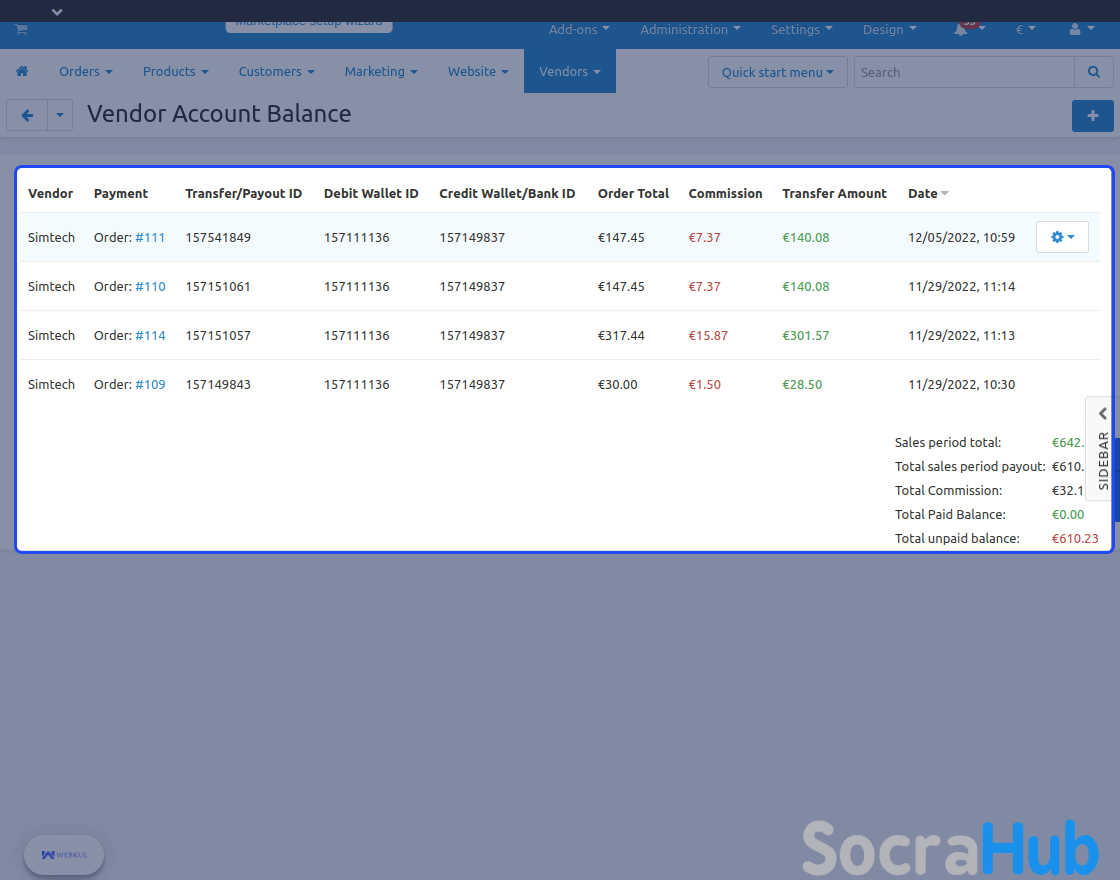
Task: Open the Add-ons menu
Action: 579,30
